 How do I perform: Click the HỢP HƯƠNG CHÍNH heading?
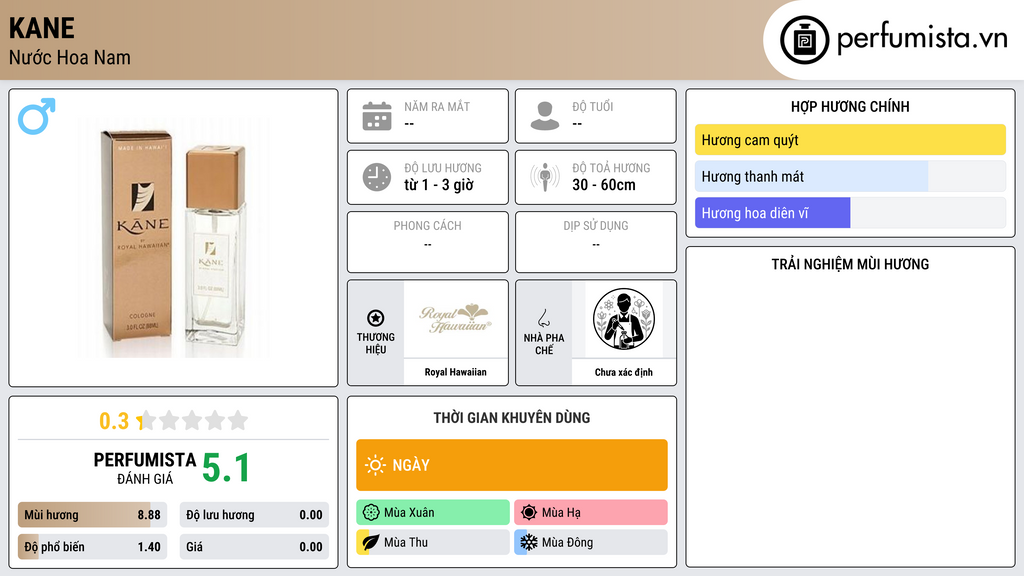(850, 106)
